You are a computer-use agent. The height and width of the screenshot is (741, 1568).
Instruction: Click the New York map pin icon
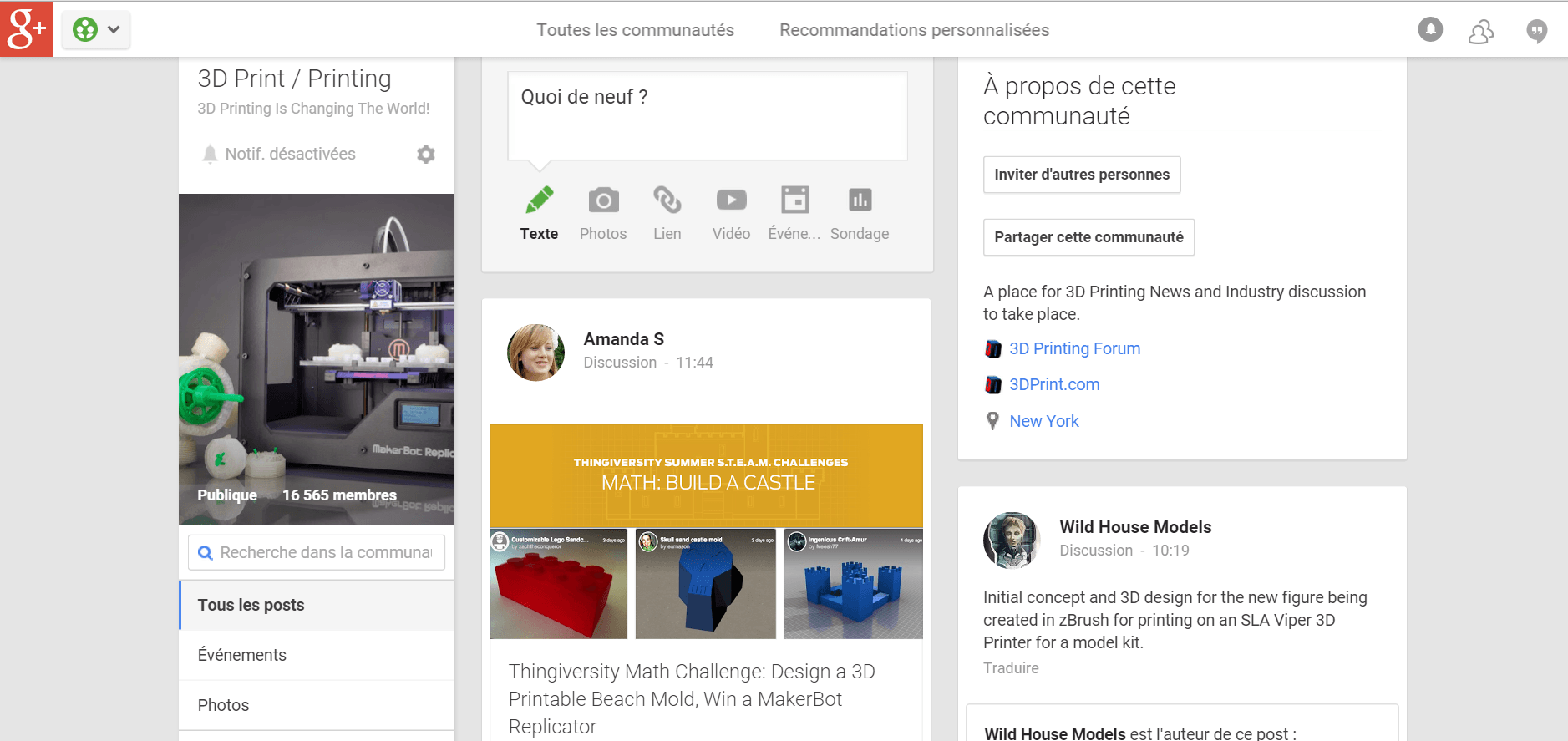(x=992, y=421)
